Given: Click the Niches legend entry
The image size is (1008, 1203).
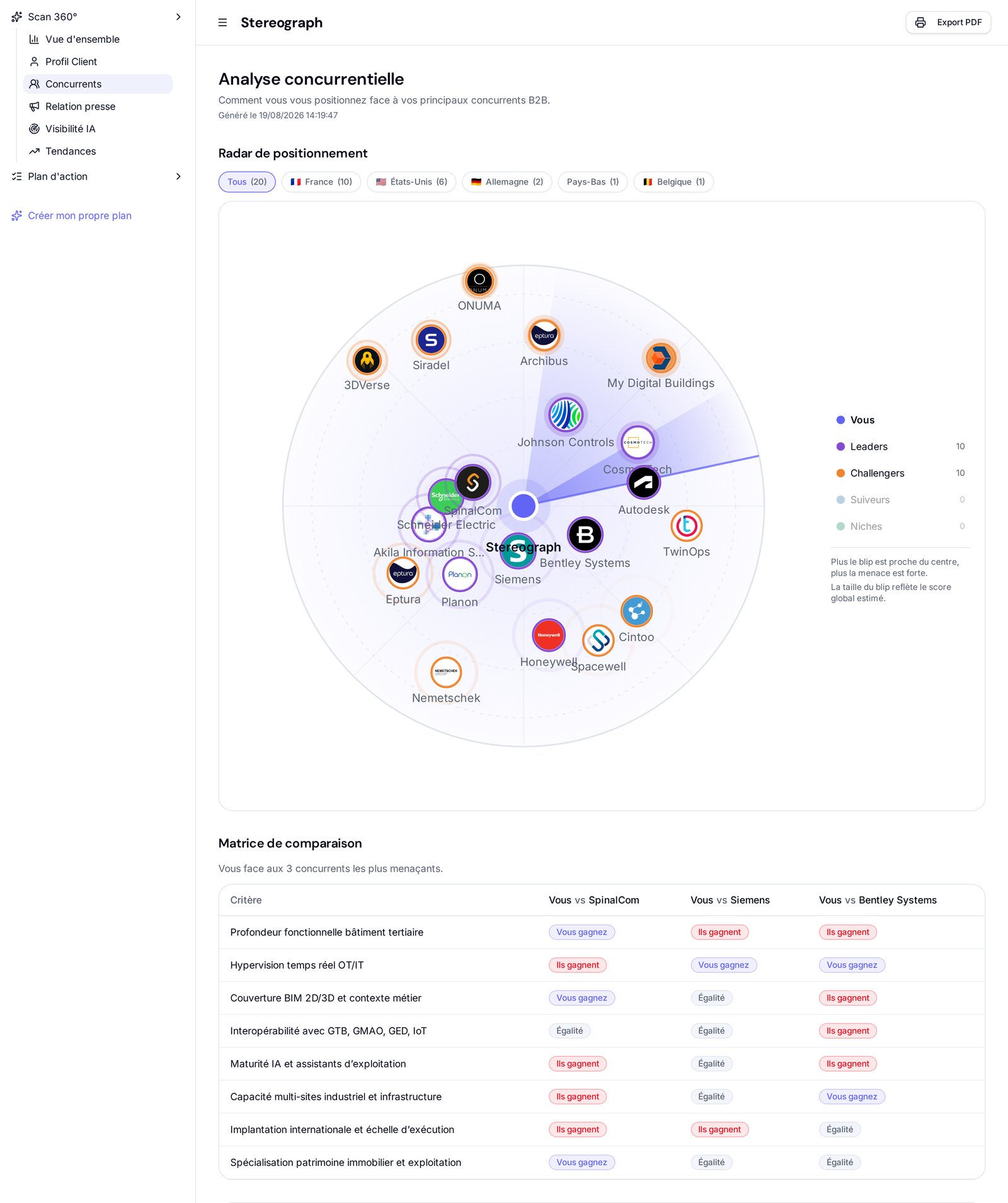Looking at the screenshot, I should pos(901,526).
